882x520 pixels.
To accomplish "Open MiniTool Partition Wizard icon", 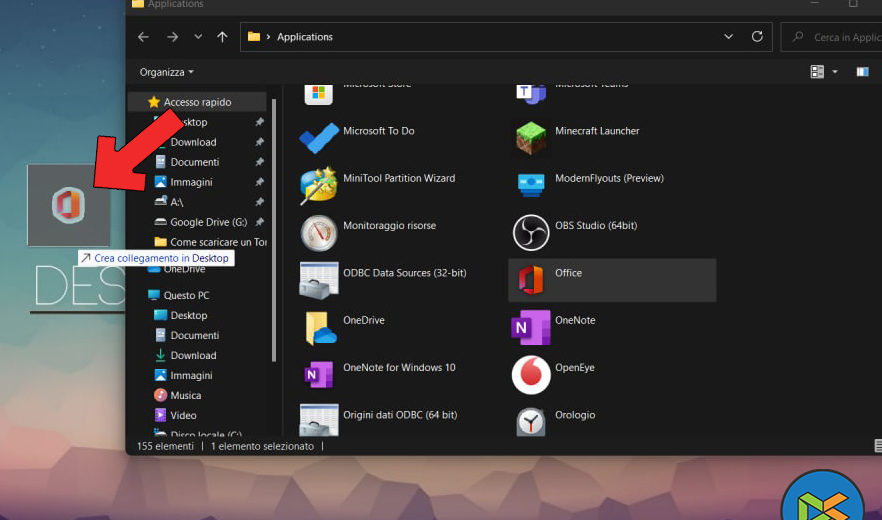I will pyautogui.click(x=319, y=185).
